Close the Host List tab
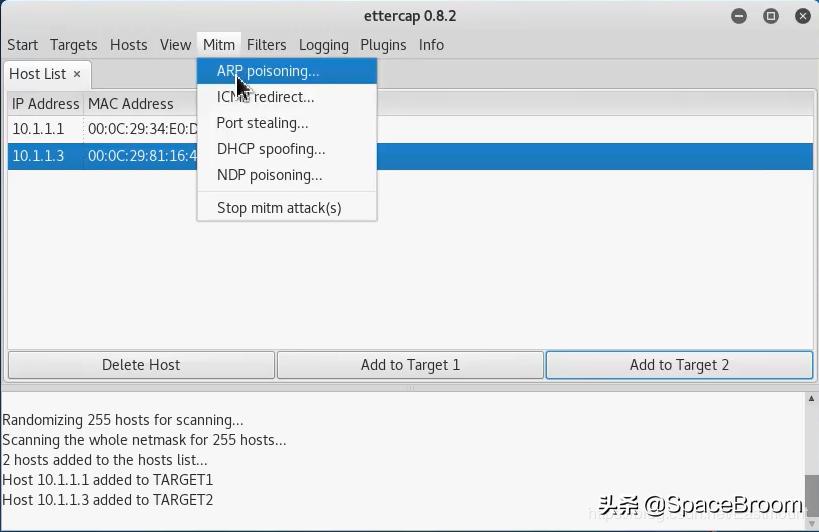Image resolution: width=819 pixels, height=532 pixels. click(x=77, y=74)
